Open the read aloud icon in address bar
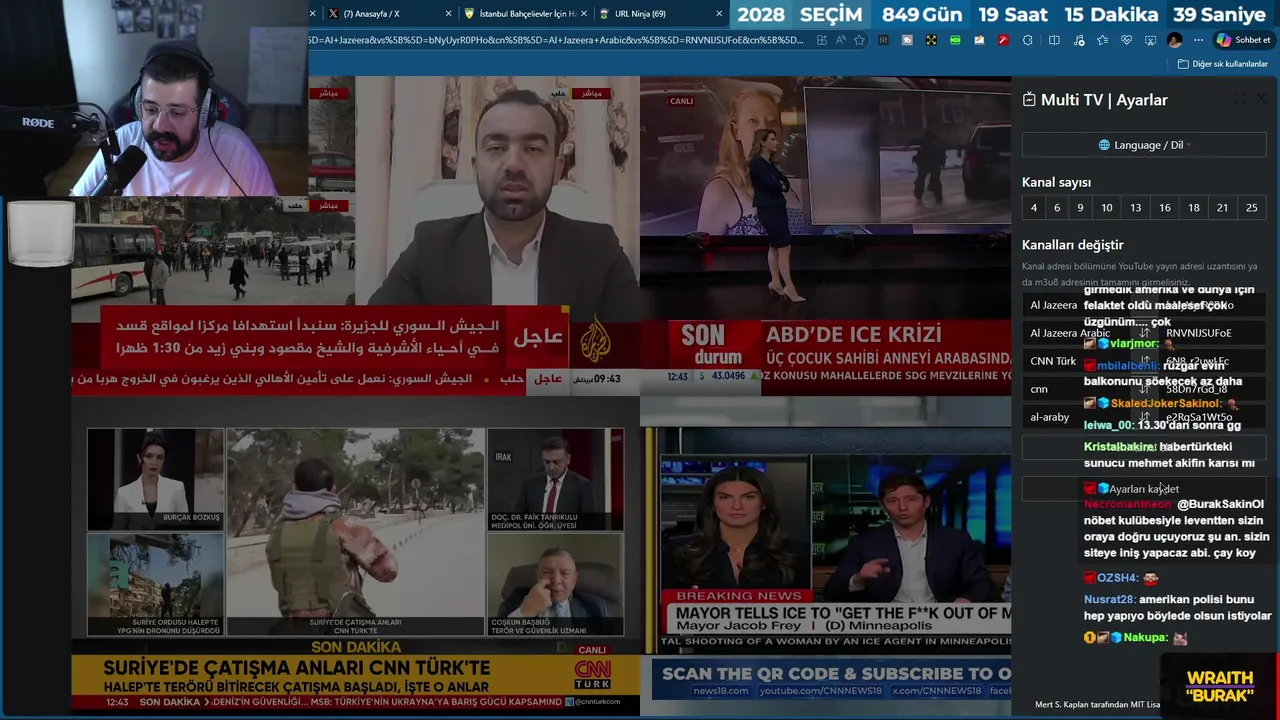 point(840,40)
